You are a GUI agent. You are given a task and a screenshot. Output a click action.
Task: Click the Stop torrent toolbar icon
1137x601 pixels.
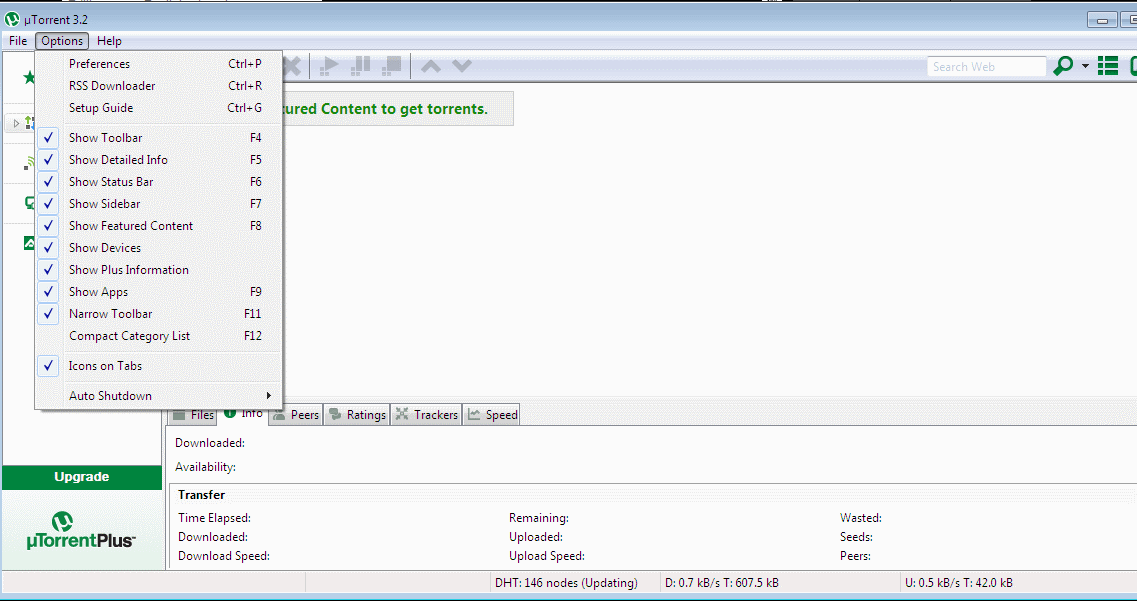[x=392, y=66]
